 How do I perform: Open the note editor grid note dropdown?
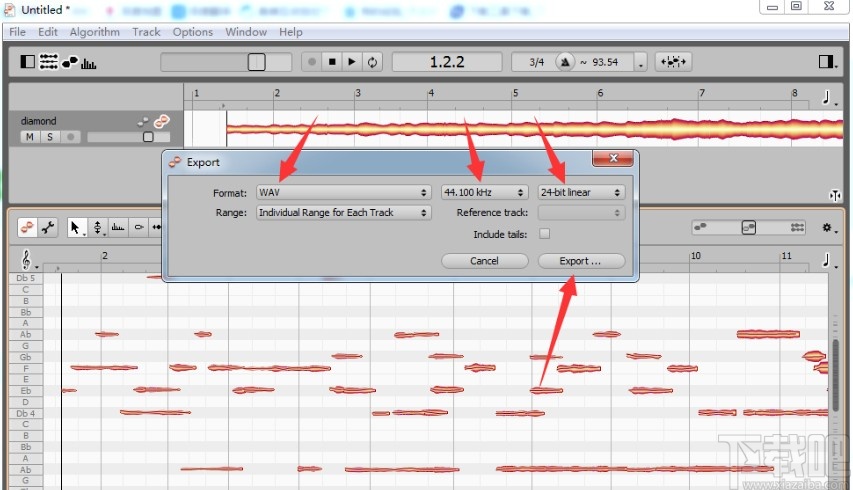pos(829,261)
